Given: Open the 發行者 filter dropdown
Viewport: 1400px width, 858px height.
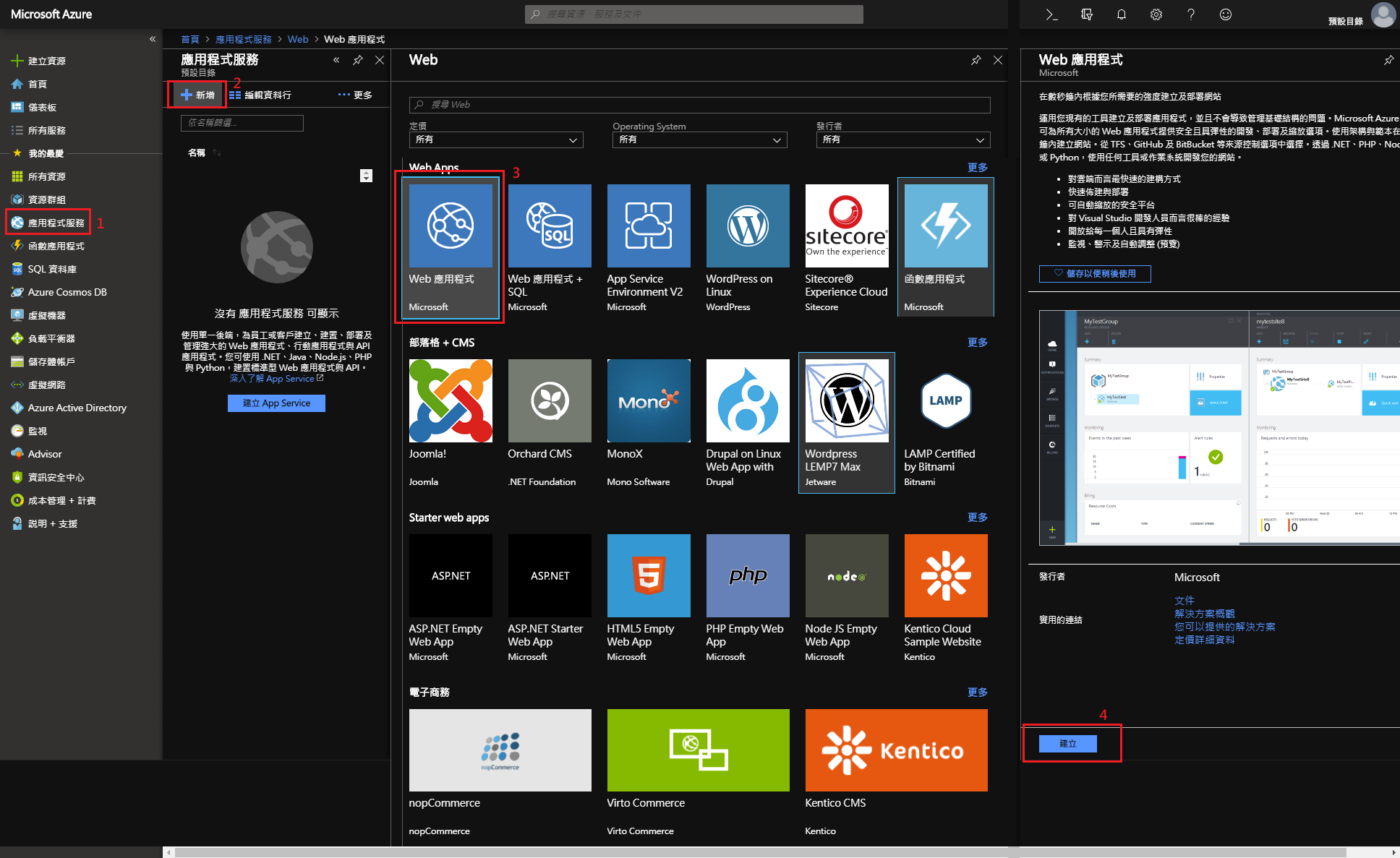Looking at the screenshot, I should pyautogui.click(x=902, y=140).
